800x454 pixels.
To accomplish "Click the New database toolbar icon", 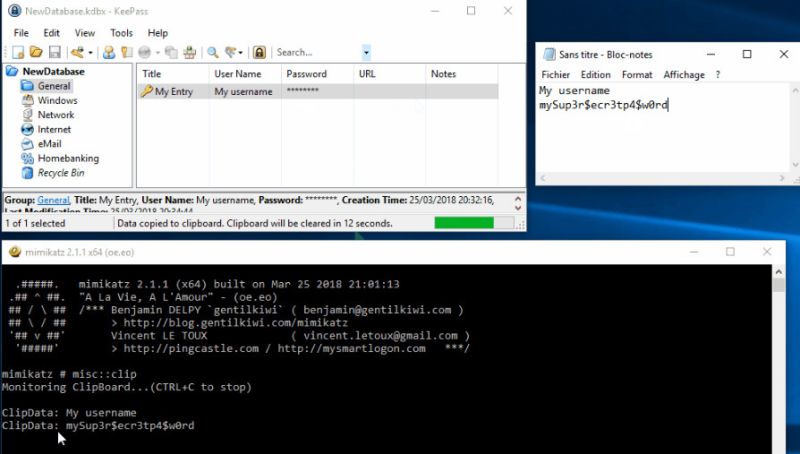I will click(x=18, y=52).
